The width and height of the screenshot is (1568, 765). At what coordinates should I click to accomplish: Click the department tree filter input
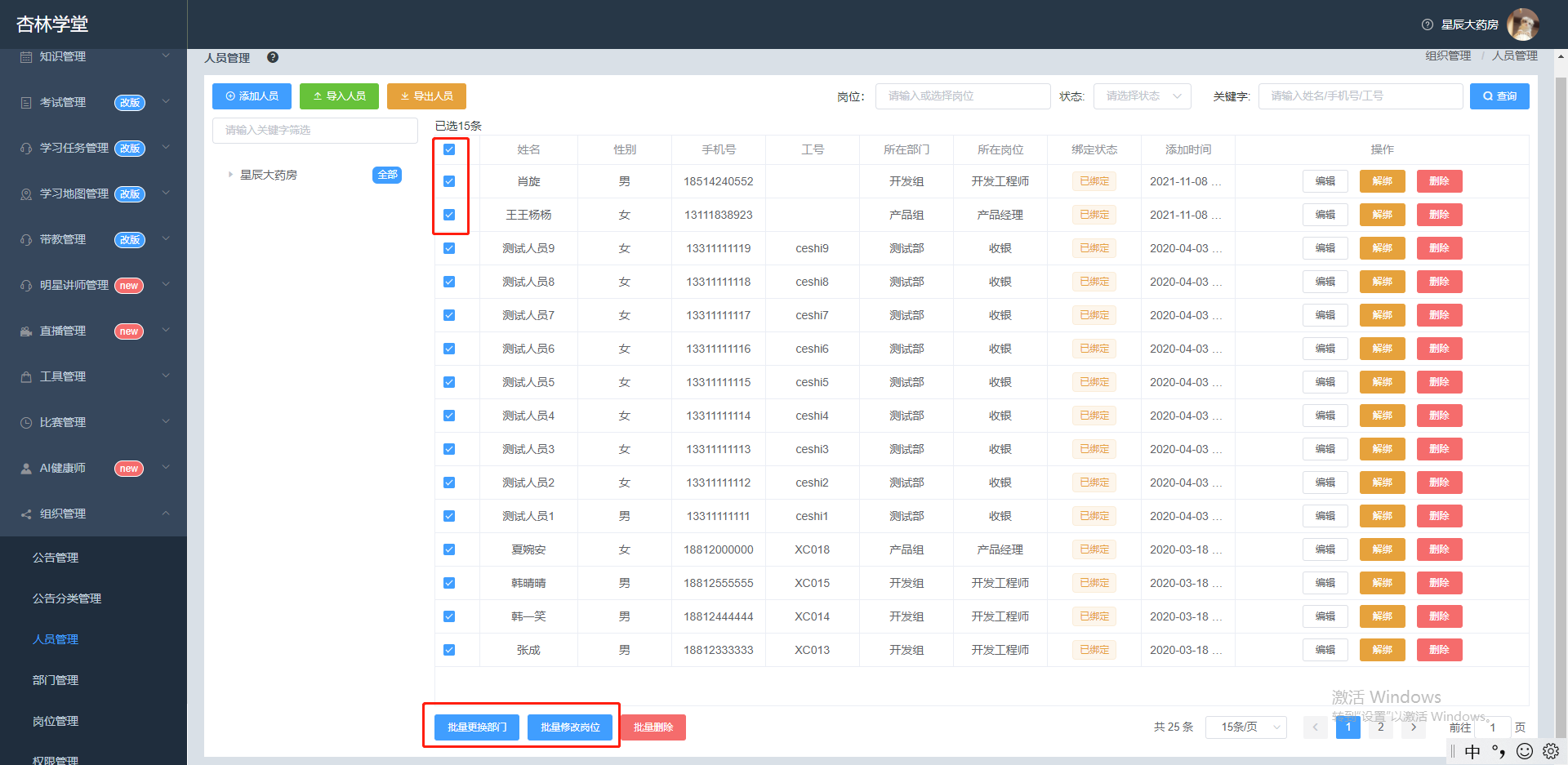(x=315, y=131)
